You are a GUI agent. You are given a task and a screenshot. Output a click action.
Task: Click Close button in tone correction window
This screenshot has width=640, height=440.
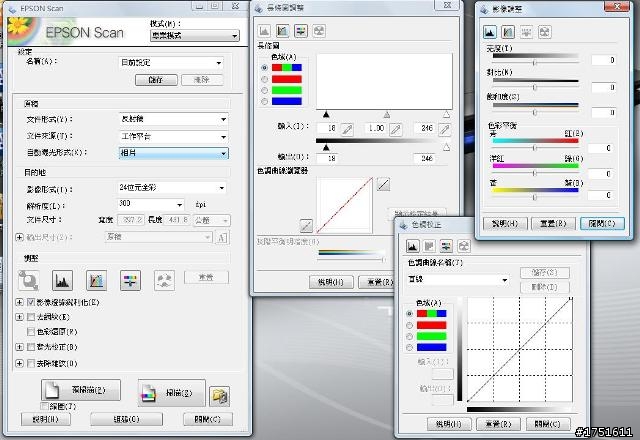547,424
